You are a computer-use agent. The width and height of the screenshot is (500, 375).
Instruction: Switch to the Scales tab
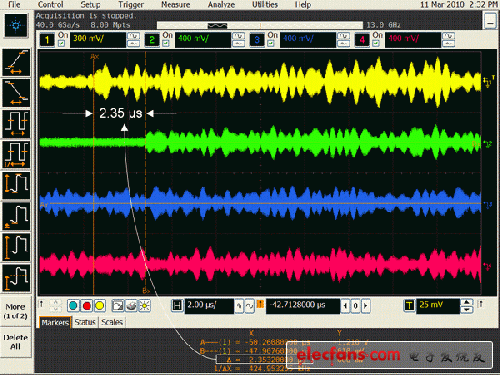[112, 322]
